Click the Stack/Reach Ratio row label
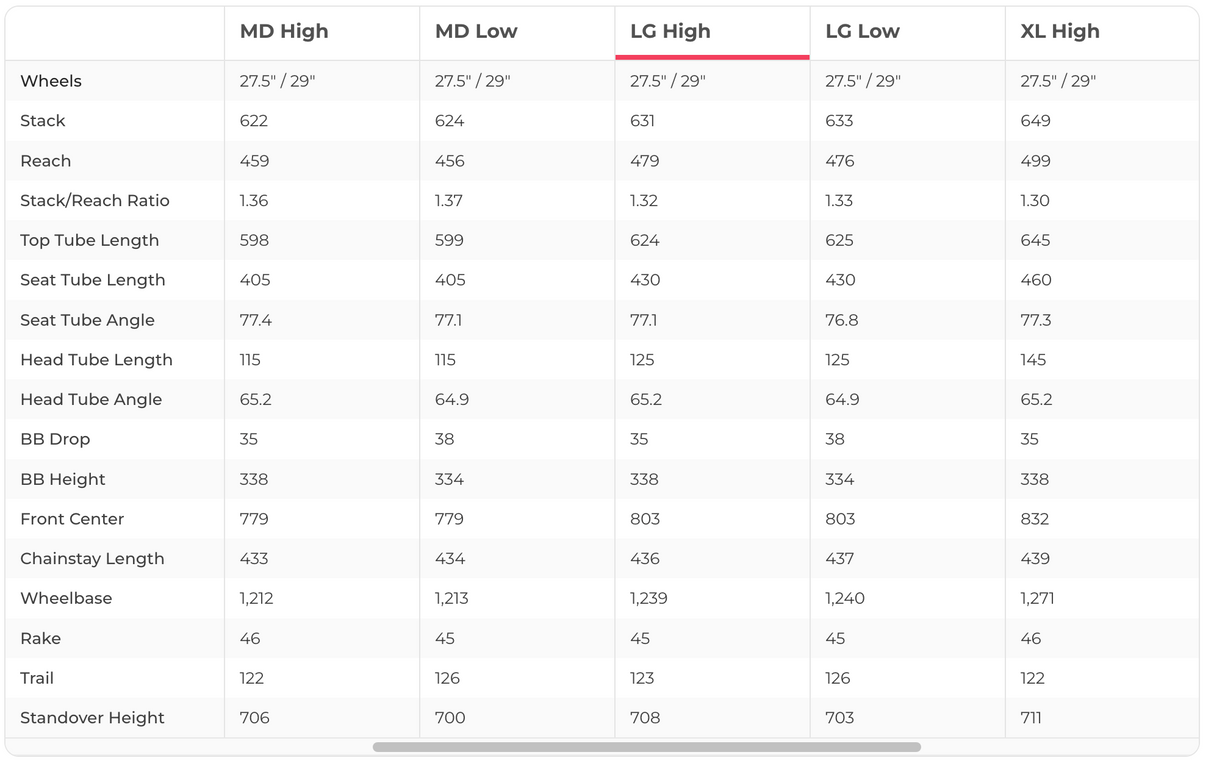Viewport: 1214px width, 766px height. (x=95, y=201)
